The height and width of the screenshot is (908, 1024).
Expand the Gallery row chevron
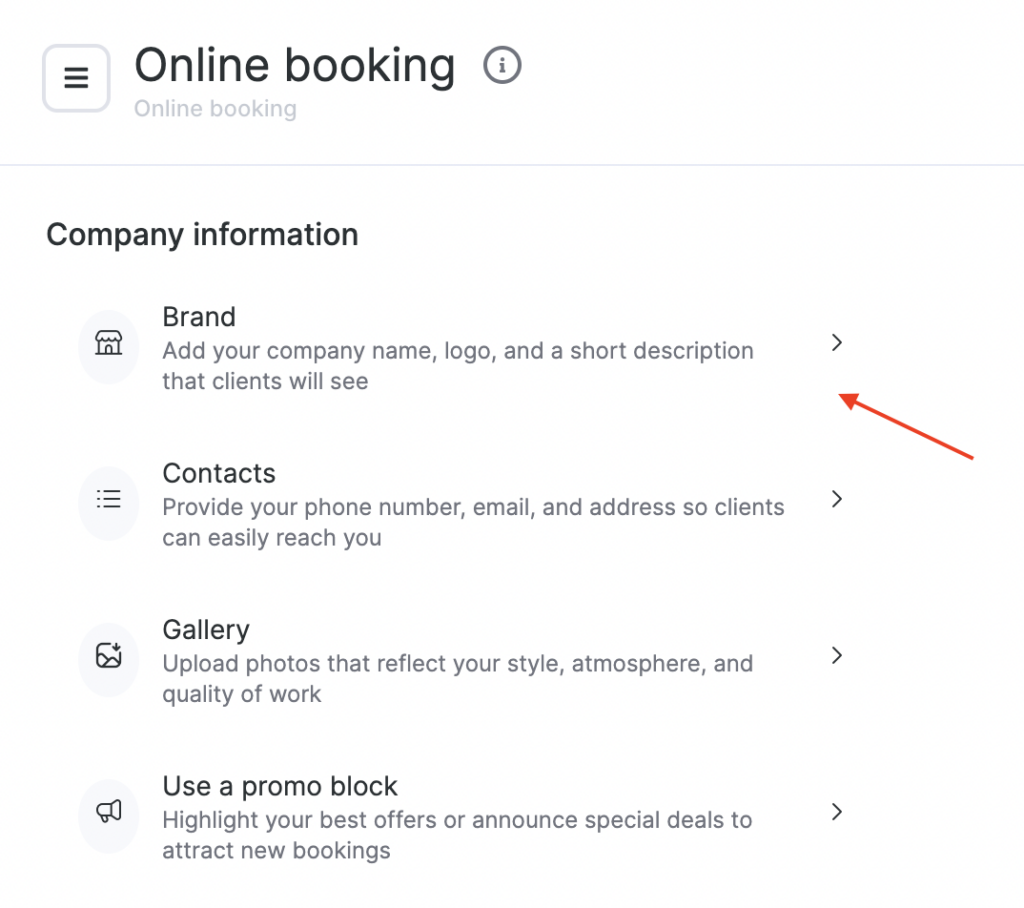837,655
